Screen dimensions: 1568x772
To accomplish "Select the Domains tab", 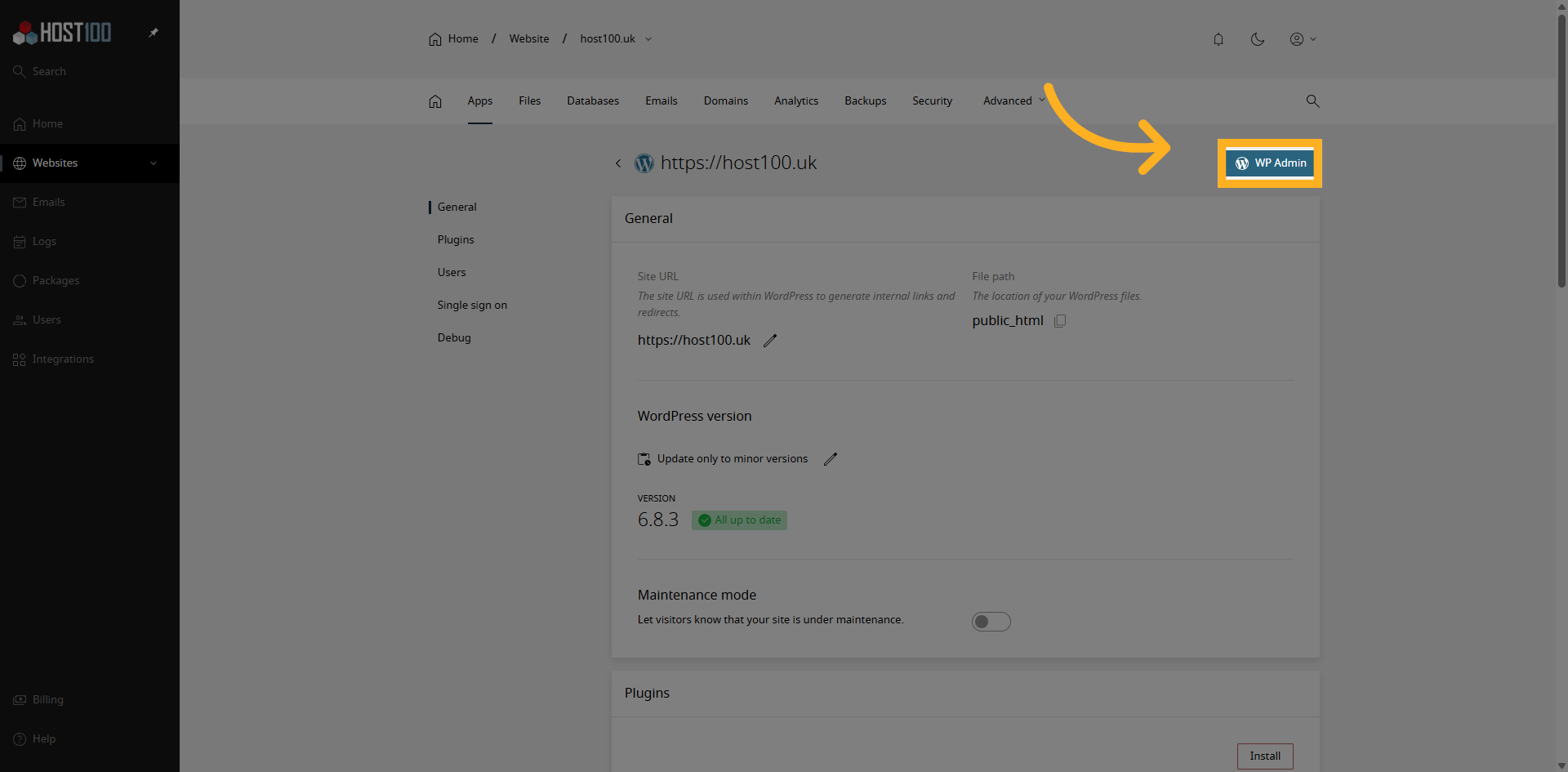I will pos(726,100).
